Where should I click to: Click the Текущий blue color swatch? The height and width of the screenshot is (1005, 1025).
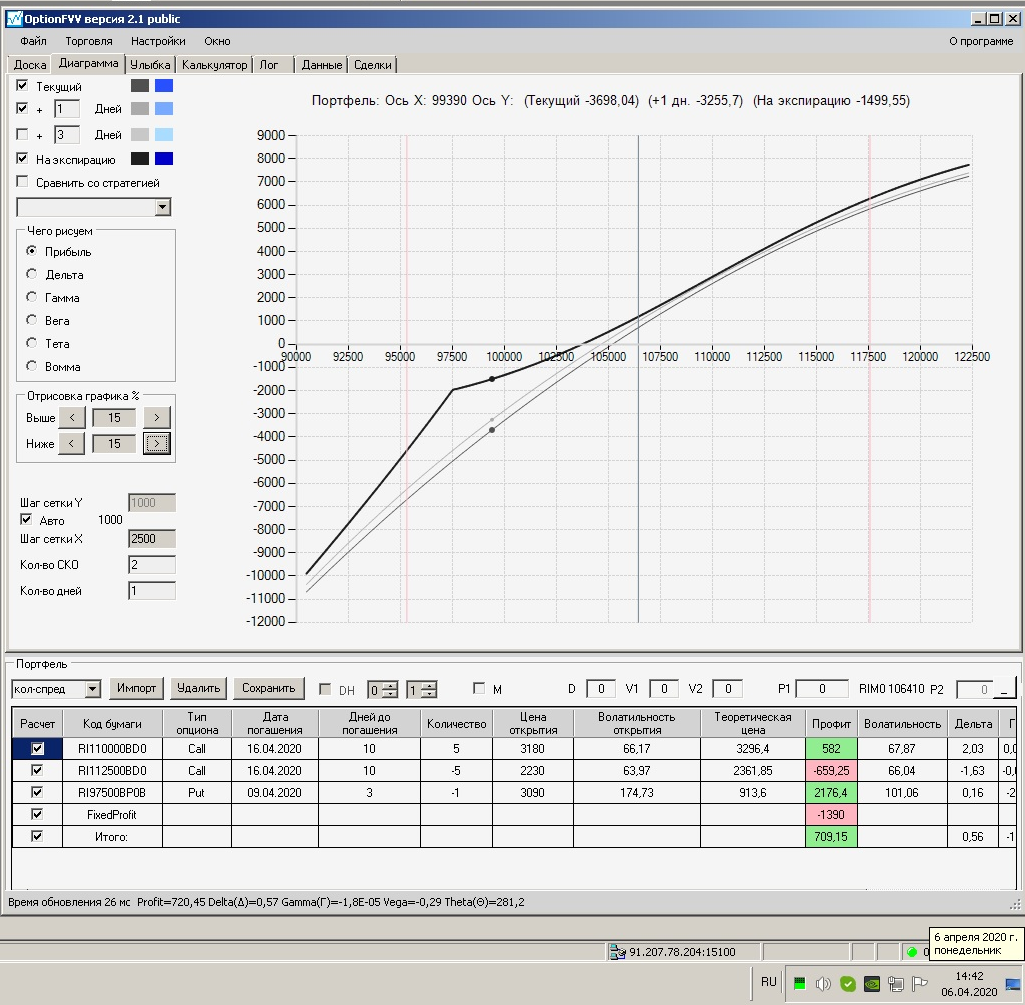point(164,86)
